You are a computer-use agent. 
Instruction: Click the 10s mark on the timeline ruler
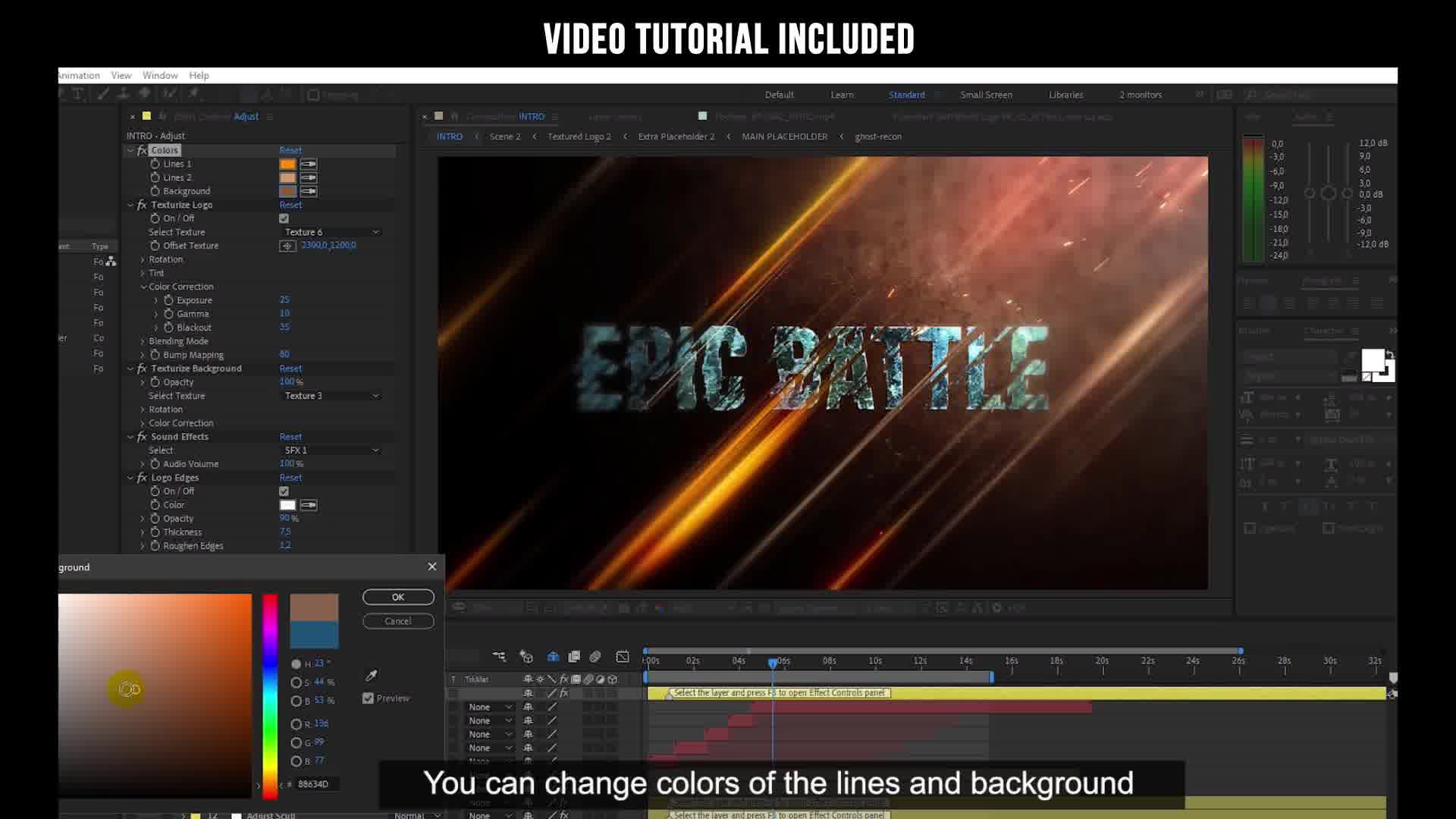click(x=875, y=661)
